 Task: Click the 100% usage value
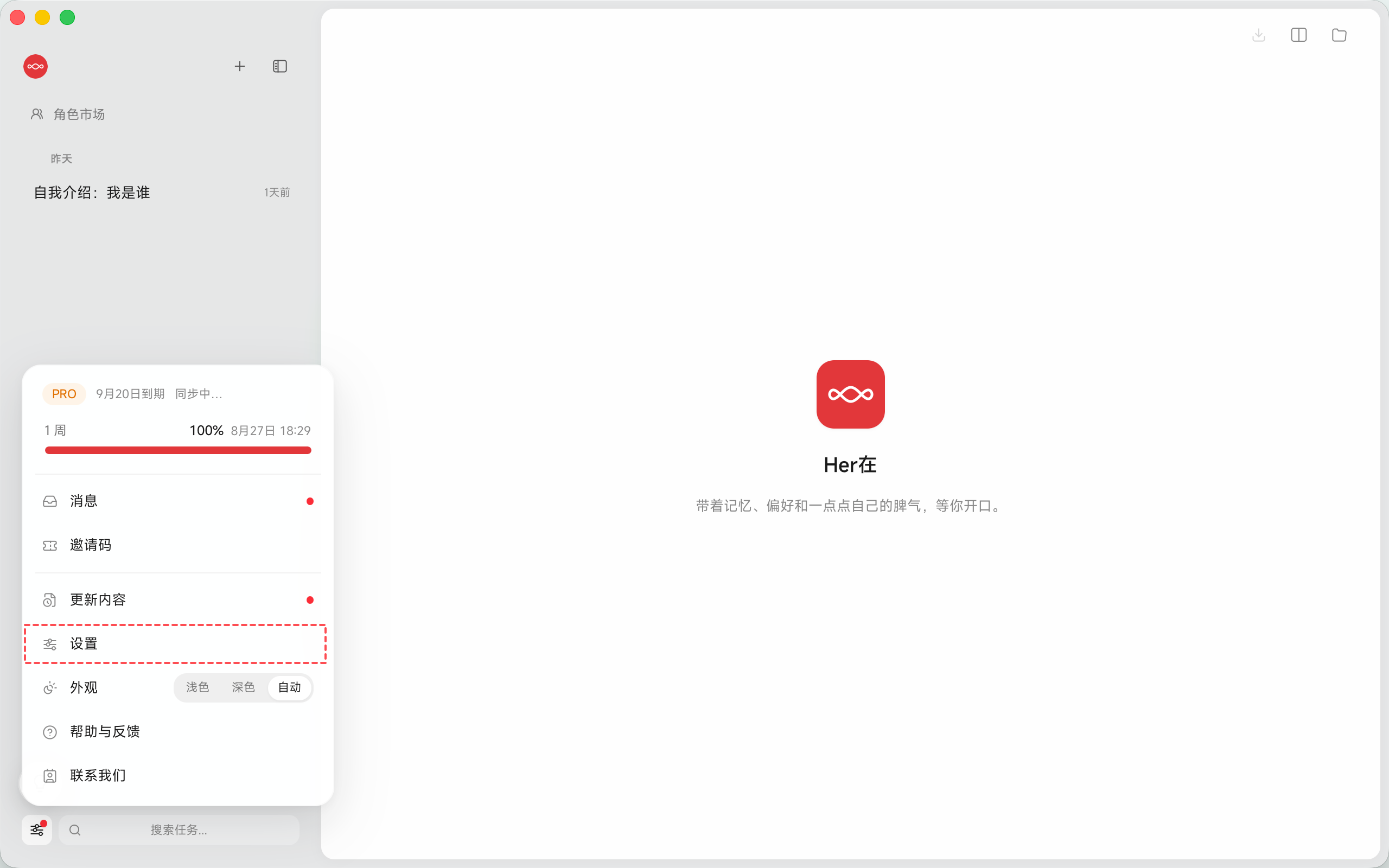[x=207, y=431]
